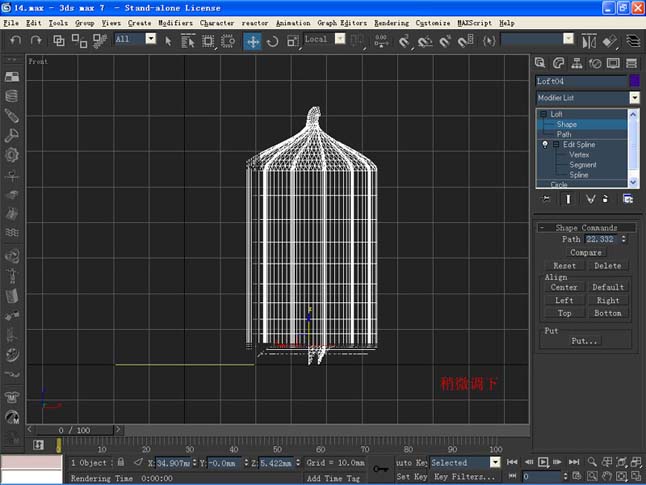Collapse the Loft tree node
Viewport: 646px width, 485px height.
[545, 114]
